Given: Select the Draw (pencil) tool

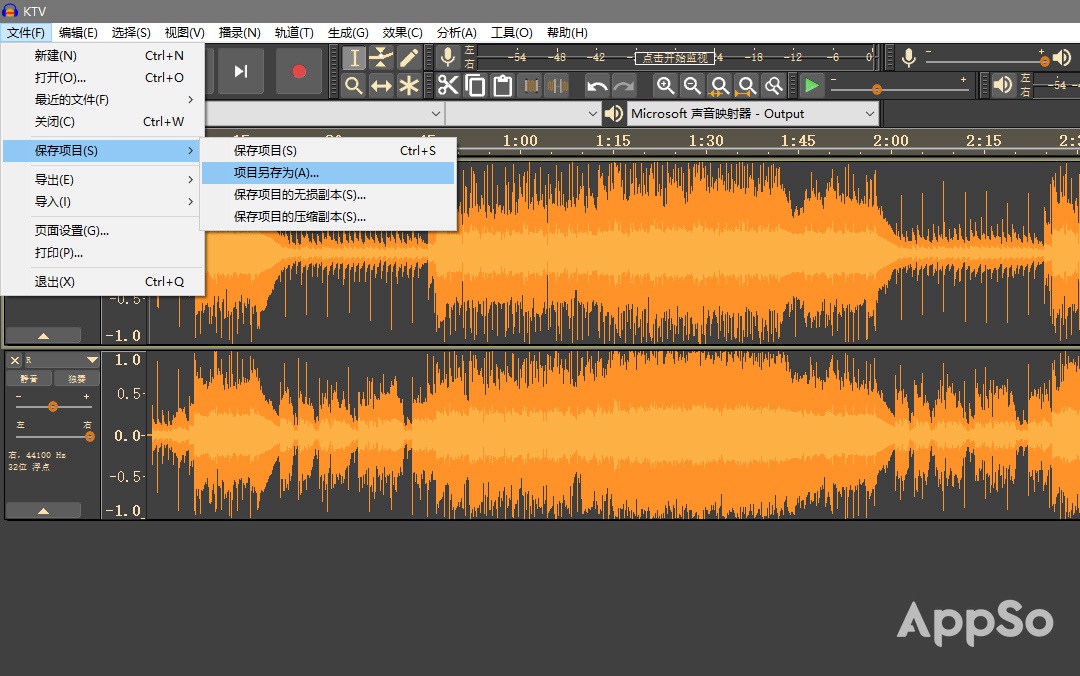Looking at the screenshot, I should coord(409,58).
